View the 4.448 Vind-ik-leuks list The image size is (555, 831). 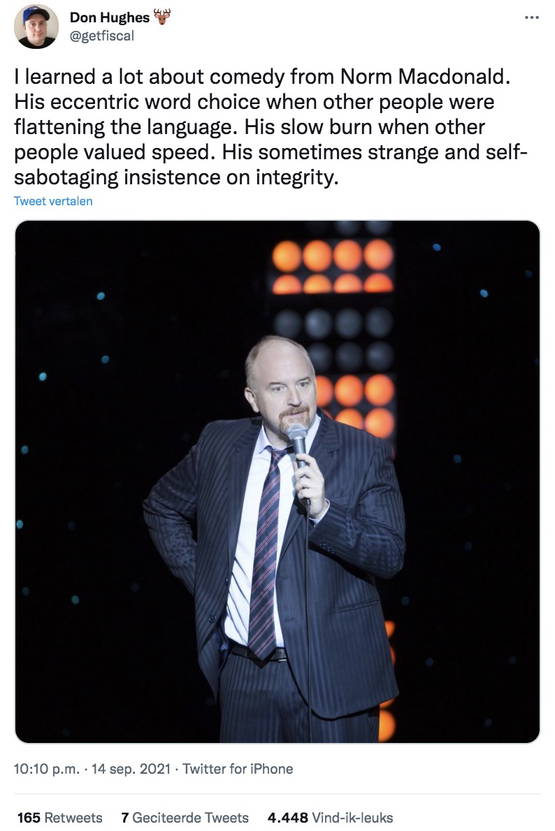click(330, 818)
